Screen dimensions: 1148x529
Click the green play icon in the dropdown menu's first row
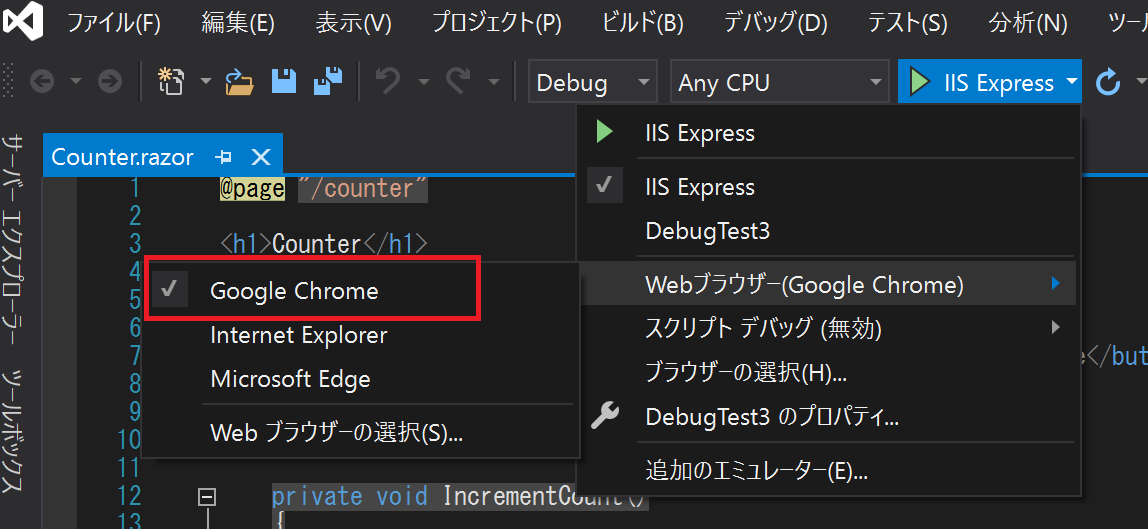pyautogui.click(x=604, y=132)
